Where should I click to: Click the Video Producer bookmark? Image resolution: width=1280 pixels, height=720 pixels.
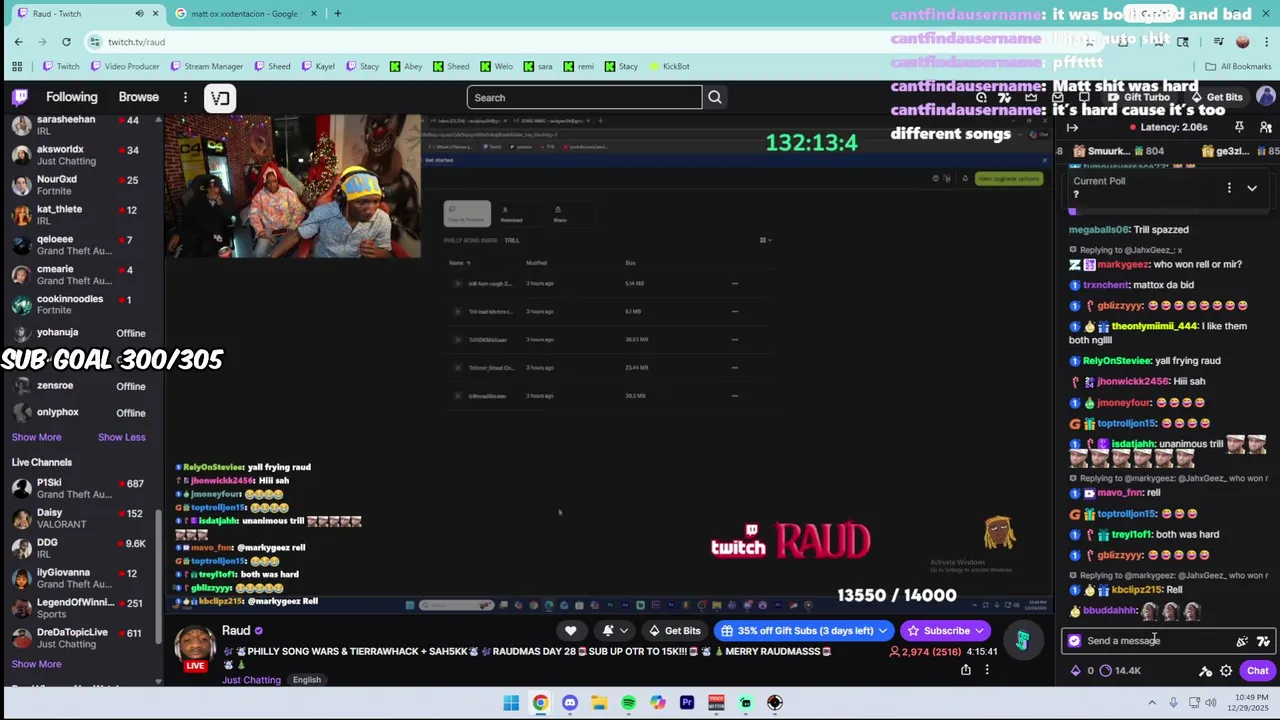click(x=125, y=66)
